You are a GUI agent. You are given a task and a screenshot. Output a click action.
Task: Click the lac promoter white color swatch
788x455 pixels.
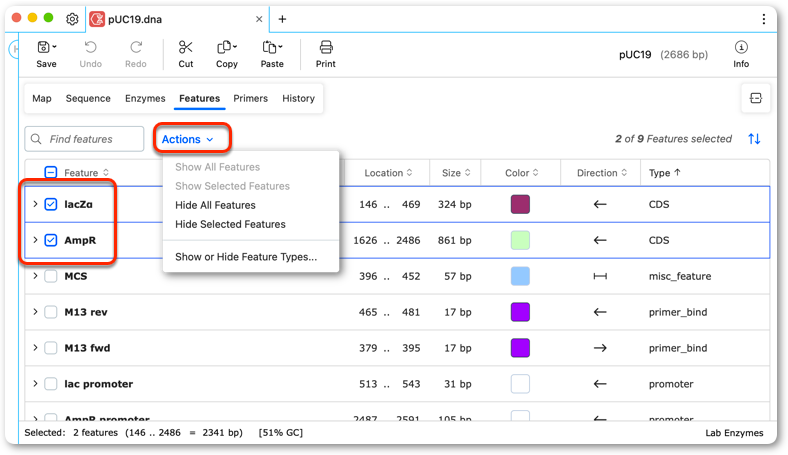click(x=520, y=384)
